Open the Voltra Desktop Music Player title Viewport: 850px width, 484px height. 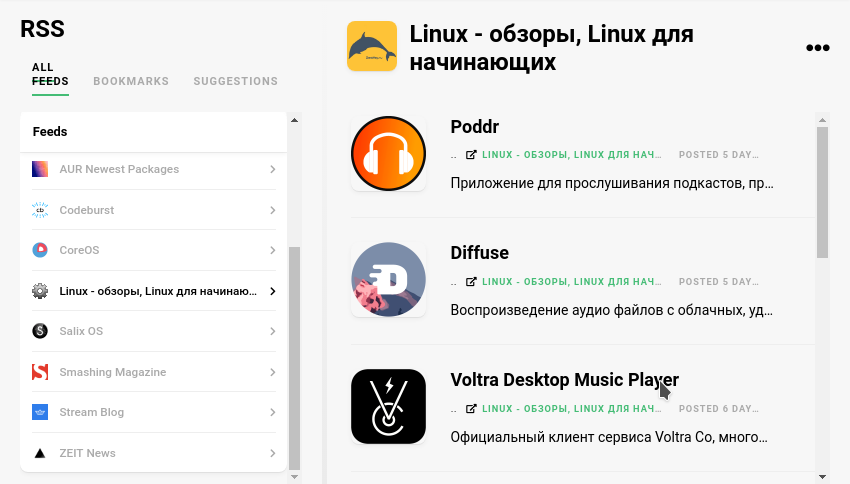point(564,379)
